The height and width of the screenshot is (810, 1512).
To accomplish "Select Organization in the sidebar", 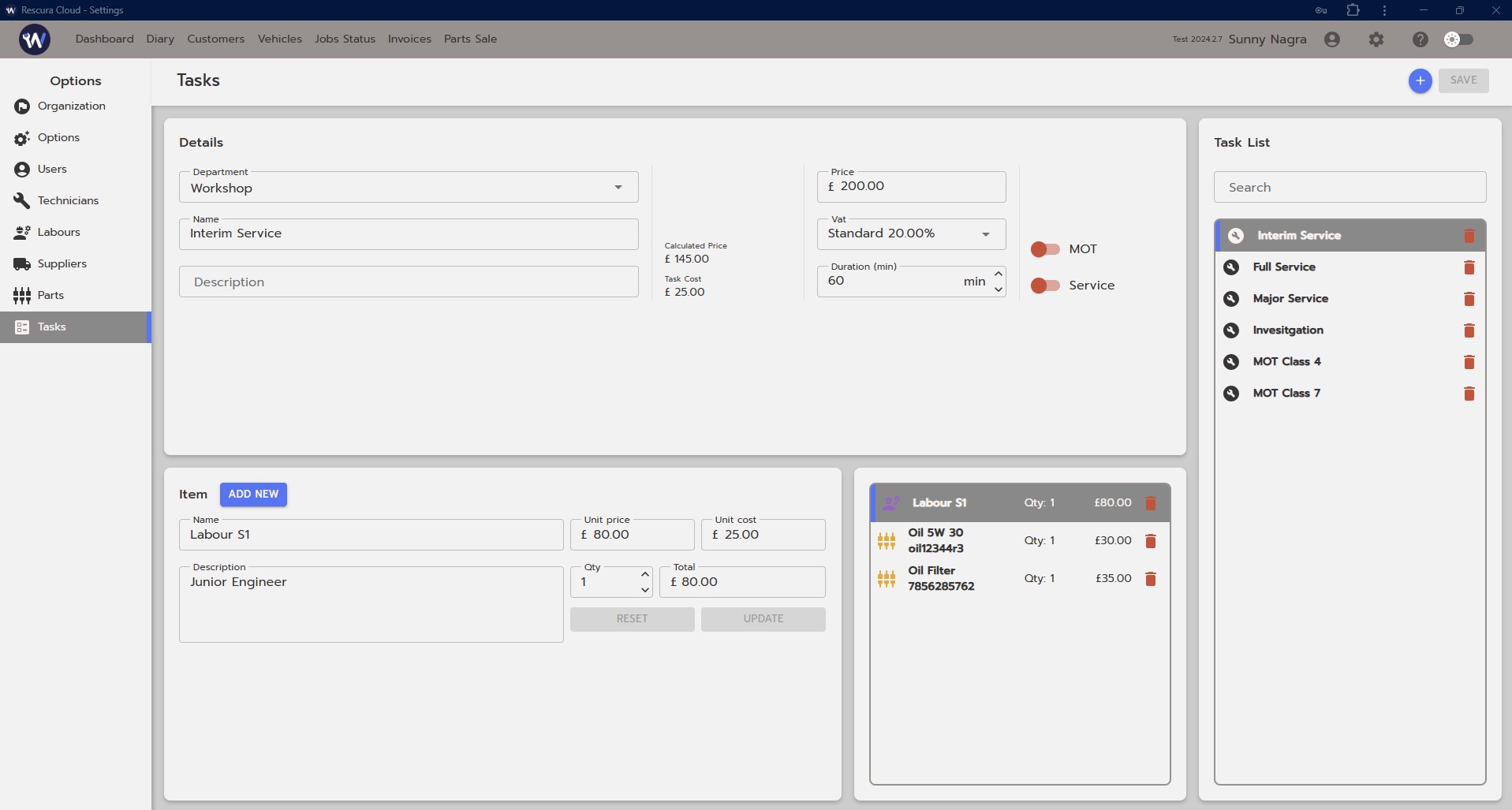I will tap(75, 106).
